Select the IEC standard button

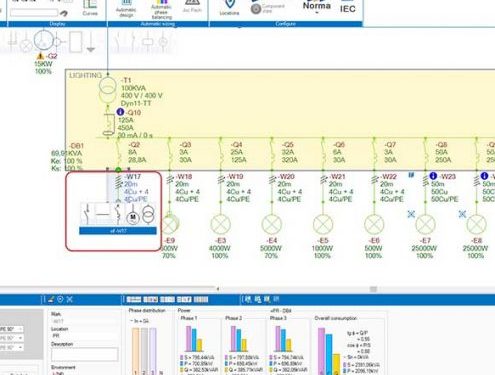[x=347, y=8]
